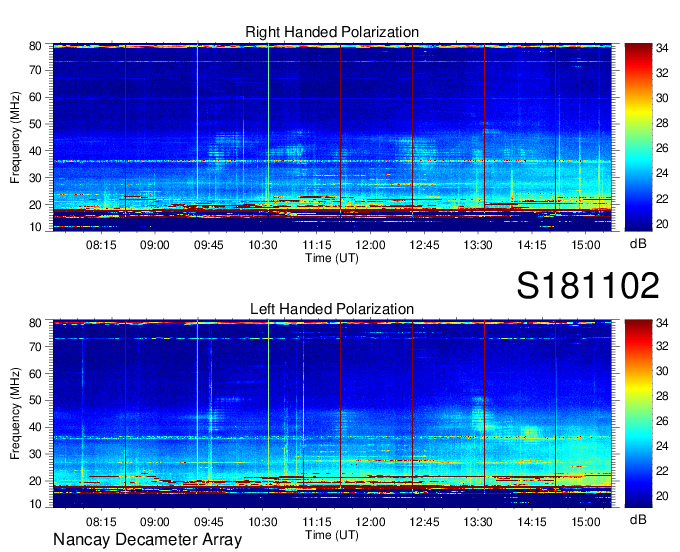Click the 70 MHz tick of the Left Handed plot
Image resolution: width=680 pixels, height=552 pixels.
point(35,347)
